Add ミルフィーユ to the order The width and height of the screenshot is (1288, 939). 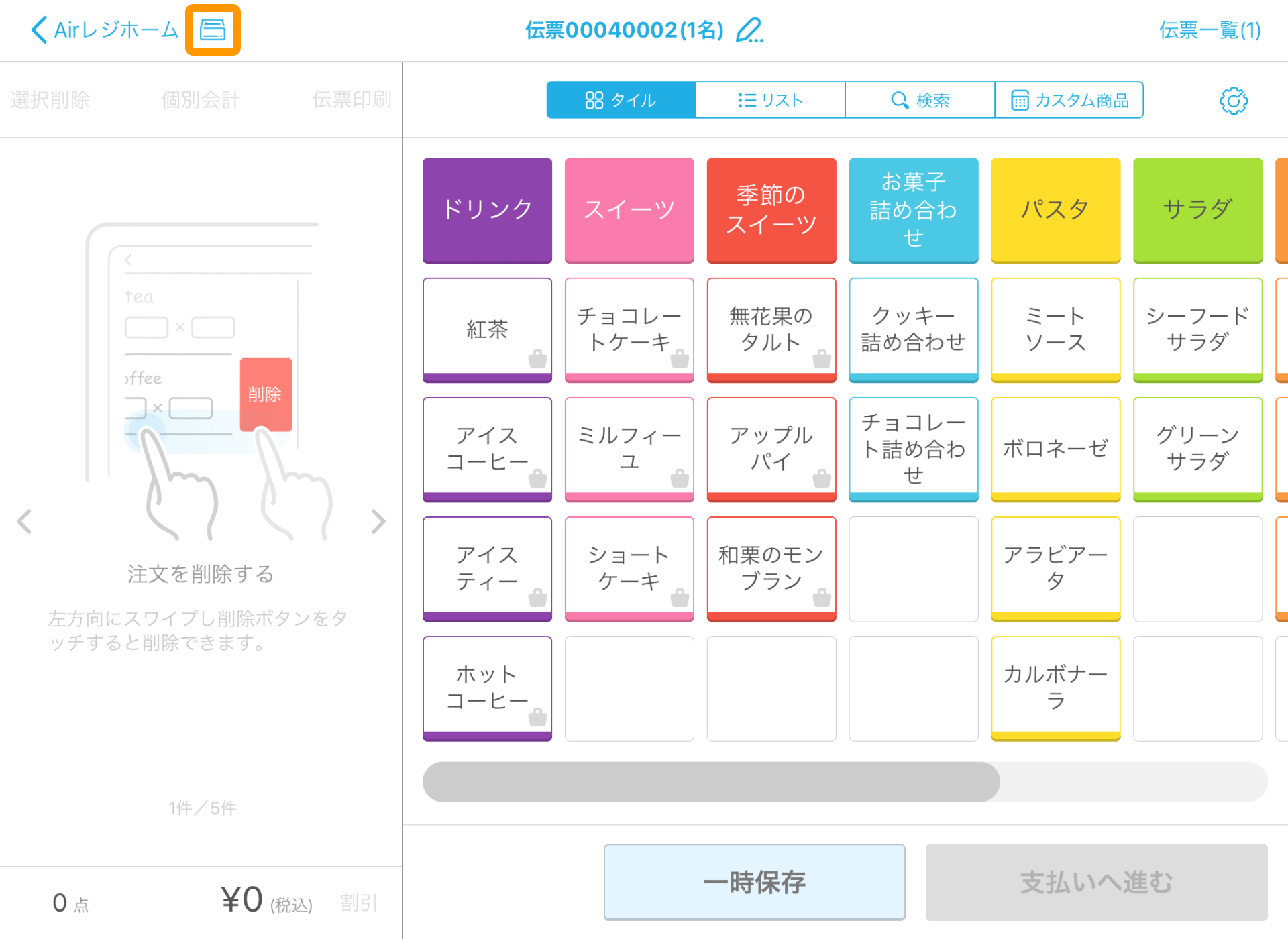629,449
